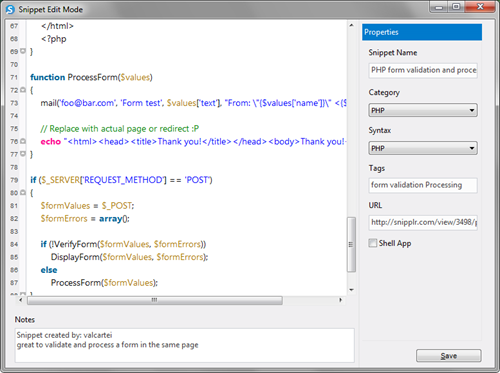Click the '<?php' text on line 68
Screen dimensions: 500x373
pos(54,39)
